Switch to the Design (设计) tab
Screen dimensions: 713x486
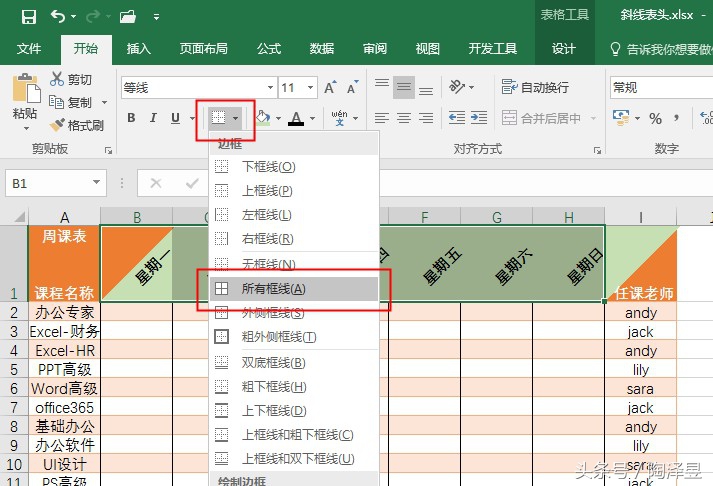click(x=564, y=48)
